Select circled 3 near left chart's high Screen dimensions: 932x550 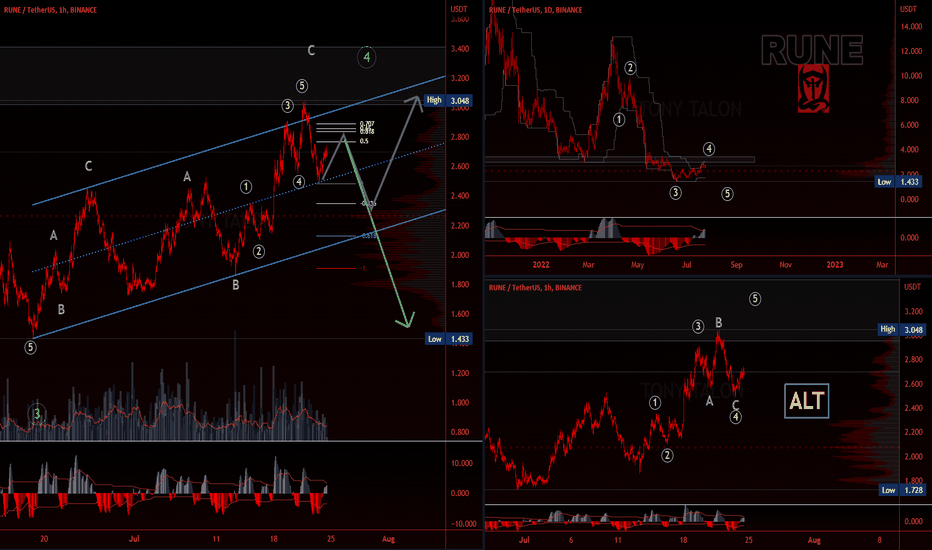288,106
